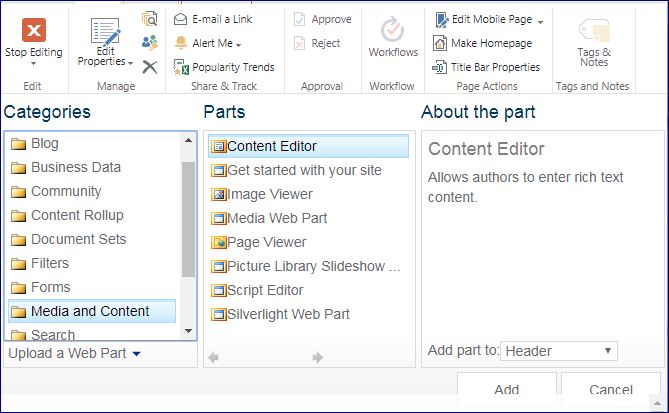Select the Media and Content category
Image resolution: width=669 pixels, height=413 pixels.
pos(90,311)
